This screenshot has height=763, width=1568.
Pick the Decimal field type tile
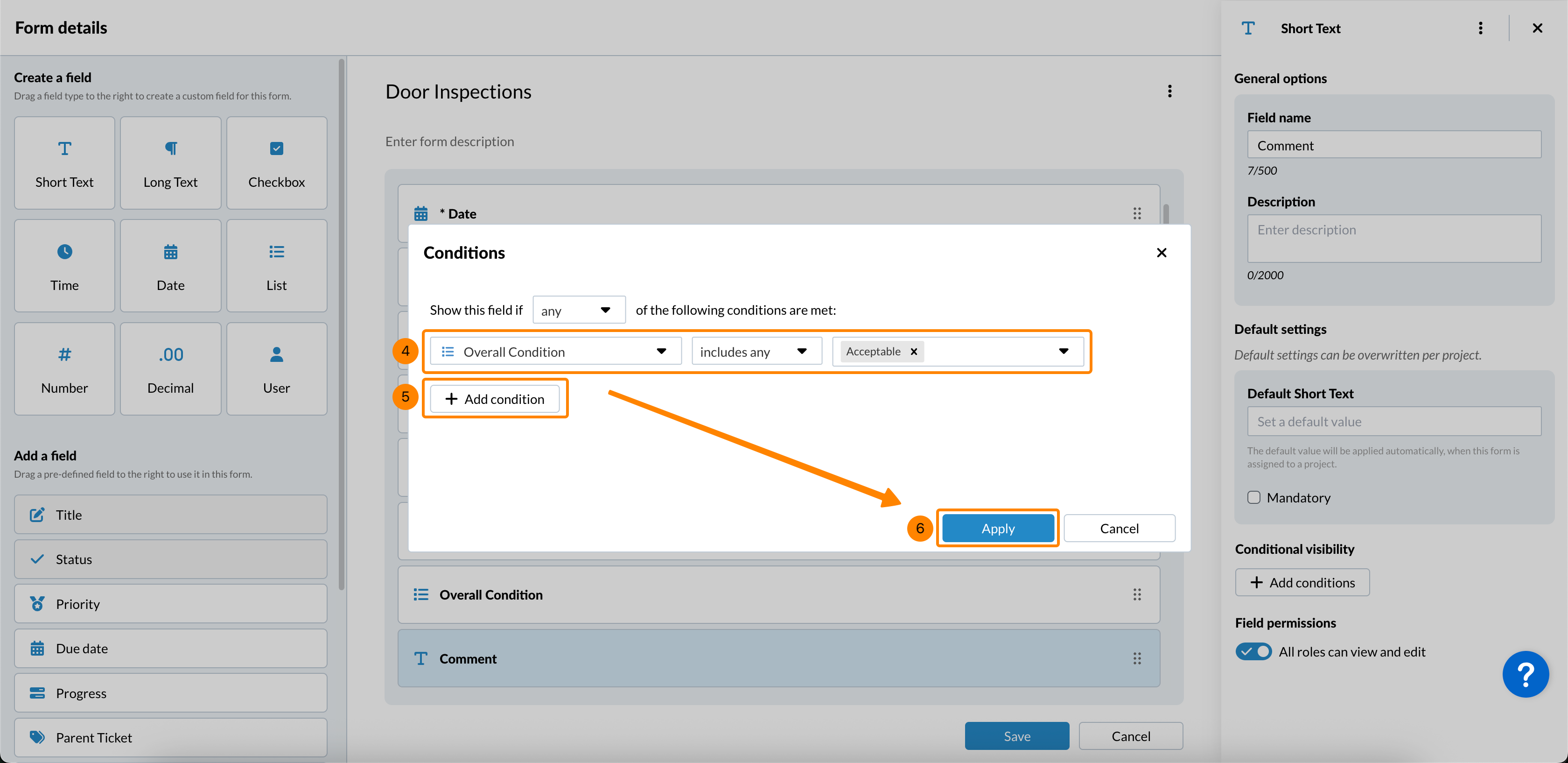[x=170, y=369]
